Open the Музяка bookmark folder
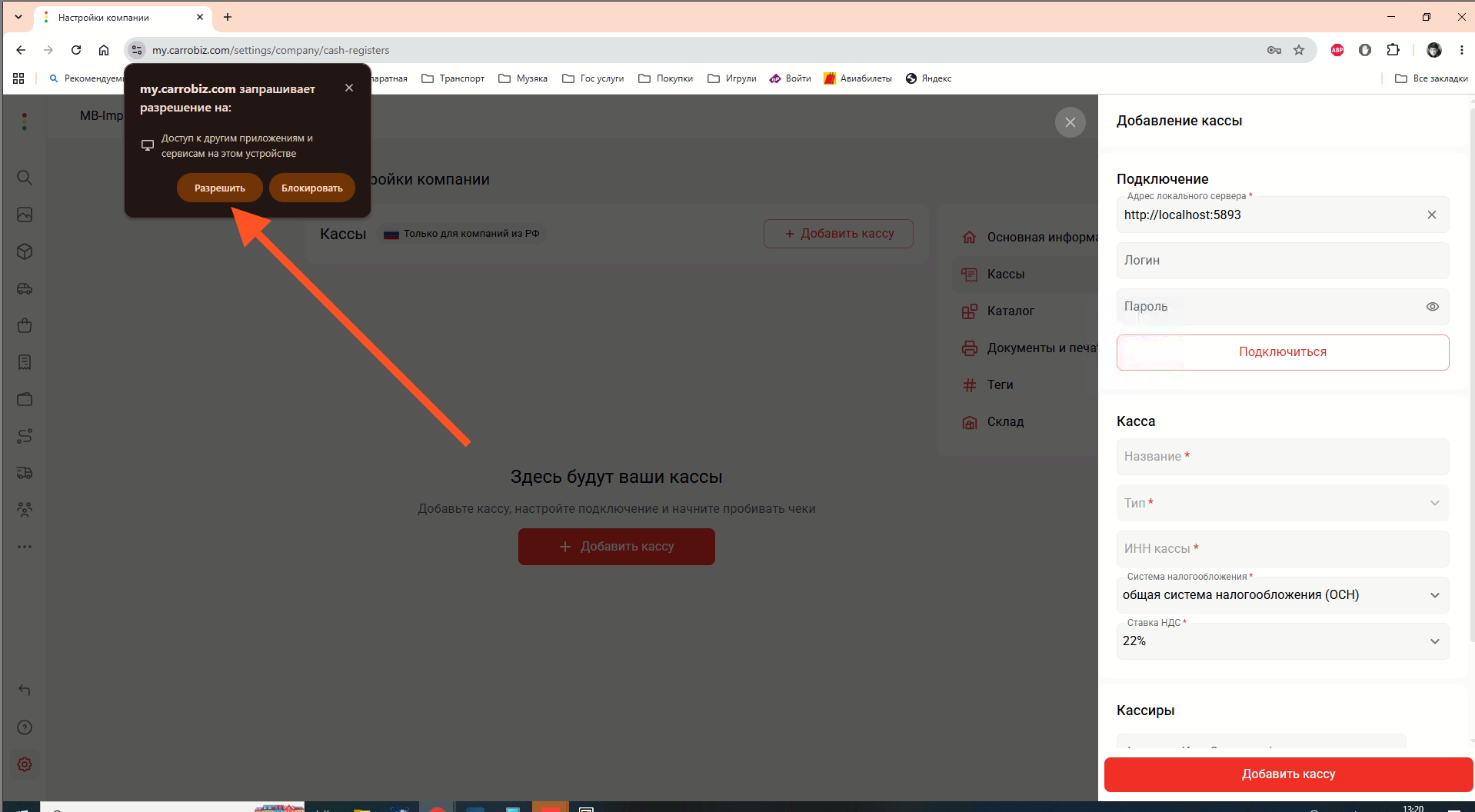 523,78
